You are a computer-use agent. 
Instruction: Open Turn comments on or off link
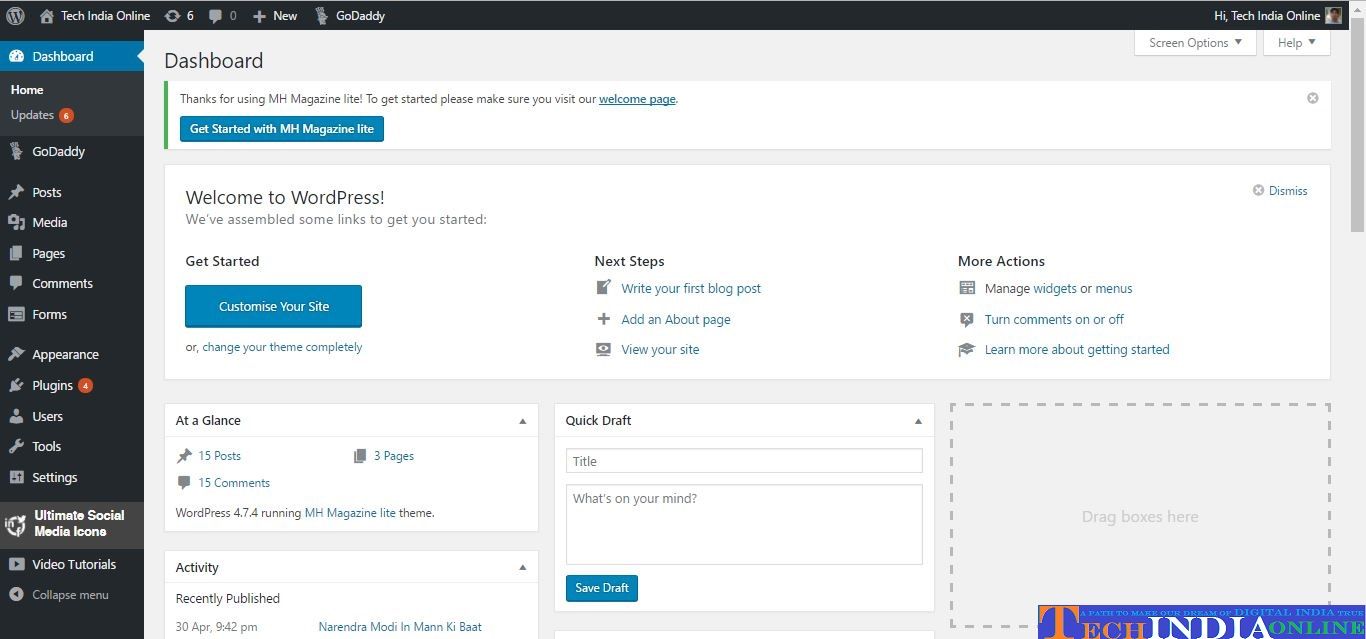pos(1054,319)
